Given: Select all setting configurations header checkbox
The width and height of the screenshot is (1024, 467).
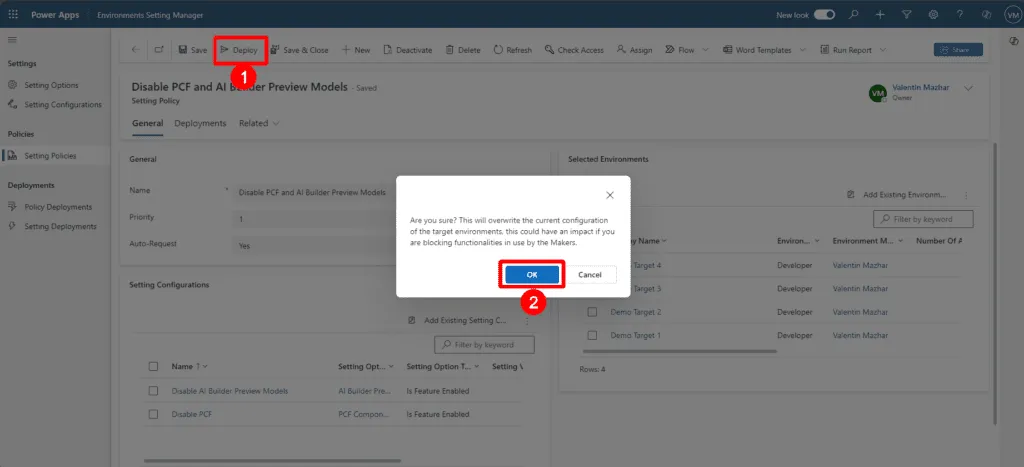Looking at the screenshot, I should pyautogui.click(x=153, y=366).
